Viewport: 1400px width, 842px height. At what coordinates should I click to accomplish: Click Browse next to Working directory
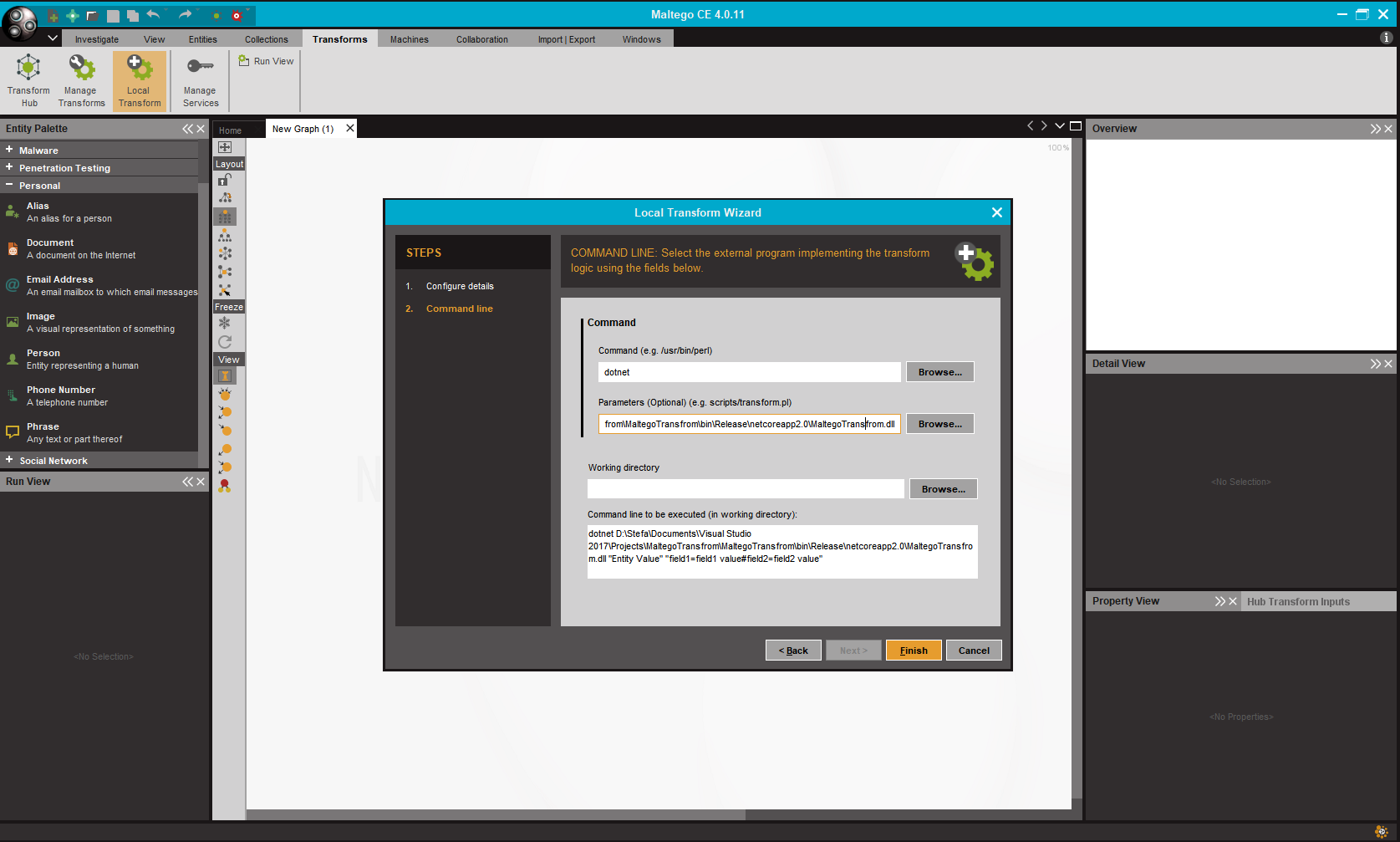(x=943, y=489)
